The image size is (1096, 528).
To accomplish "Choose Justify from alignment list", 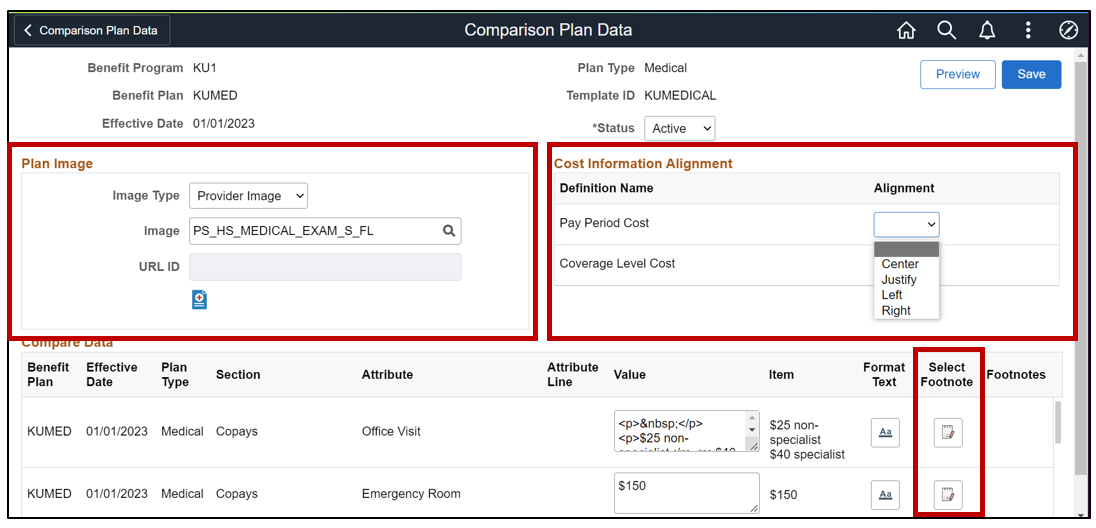I will 899,280.
